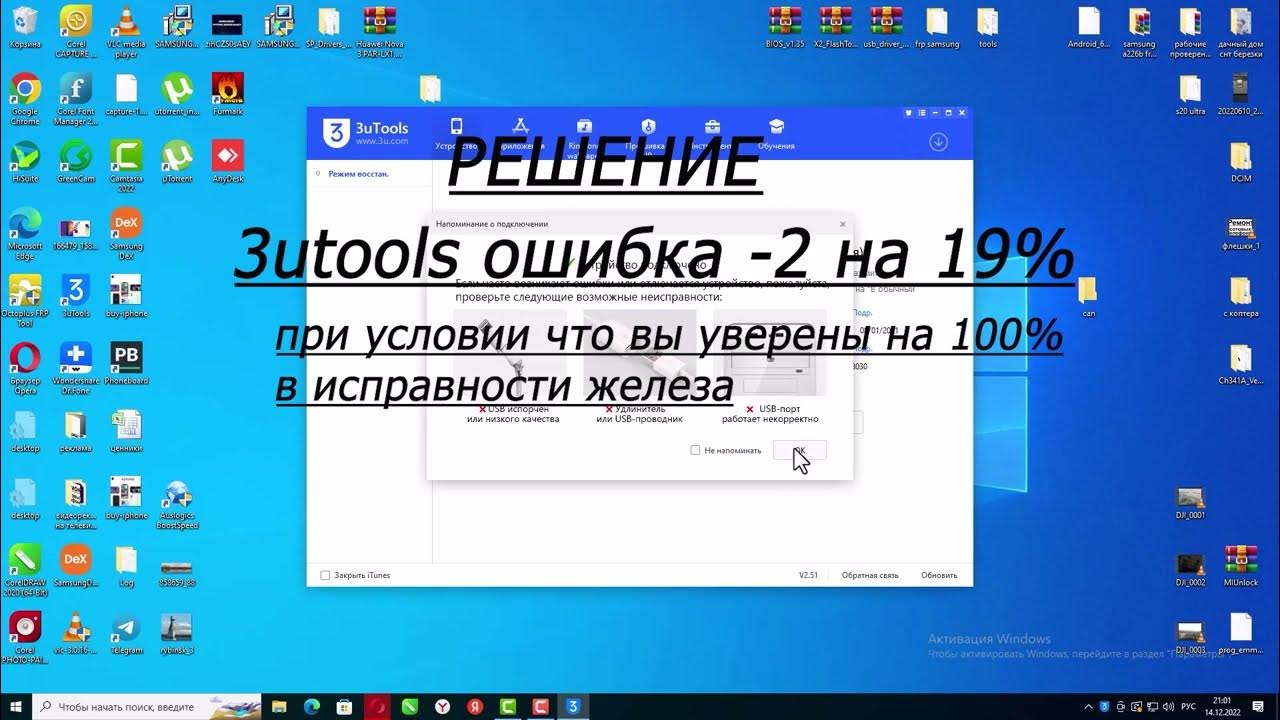Select the GreenCam desktop shortcut

(x=76, y=161)
